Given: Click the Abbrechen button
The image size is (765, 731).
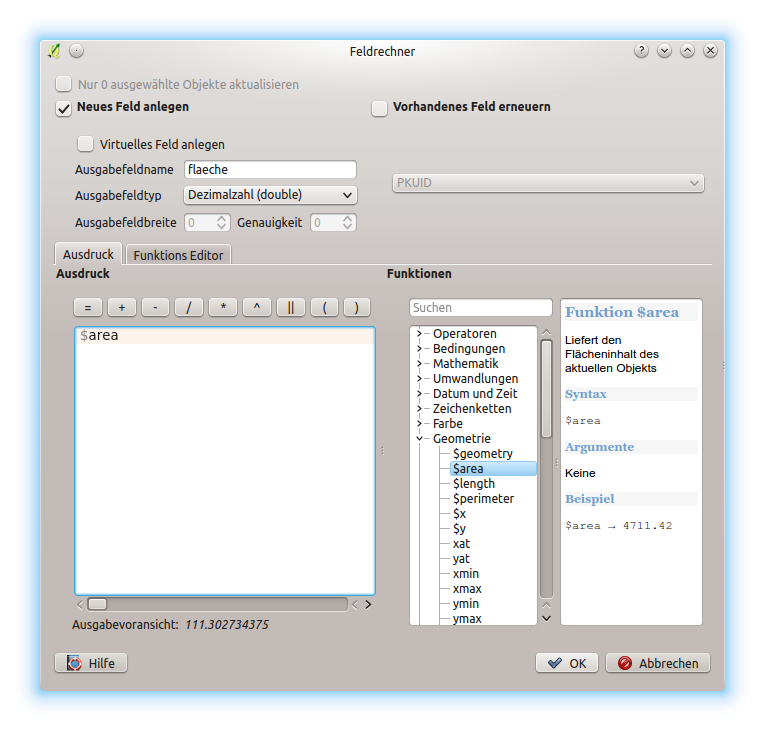Looking at the screenshot, I should click(x=658, y=663).
